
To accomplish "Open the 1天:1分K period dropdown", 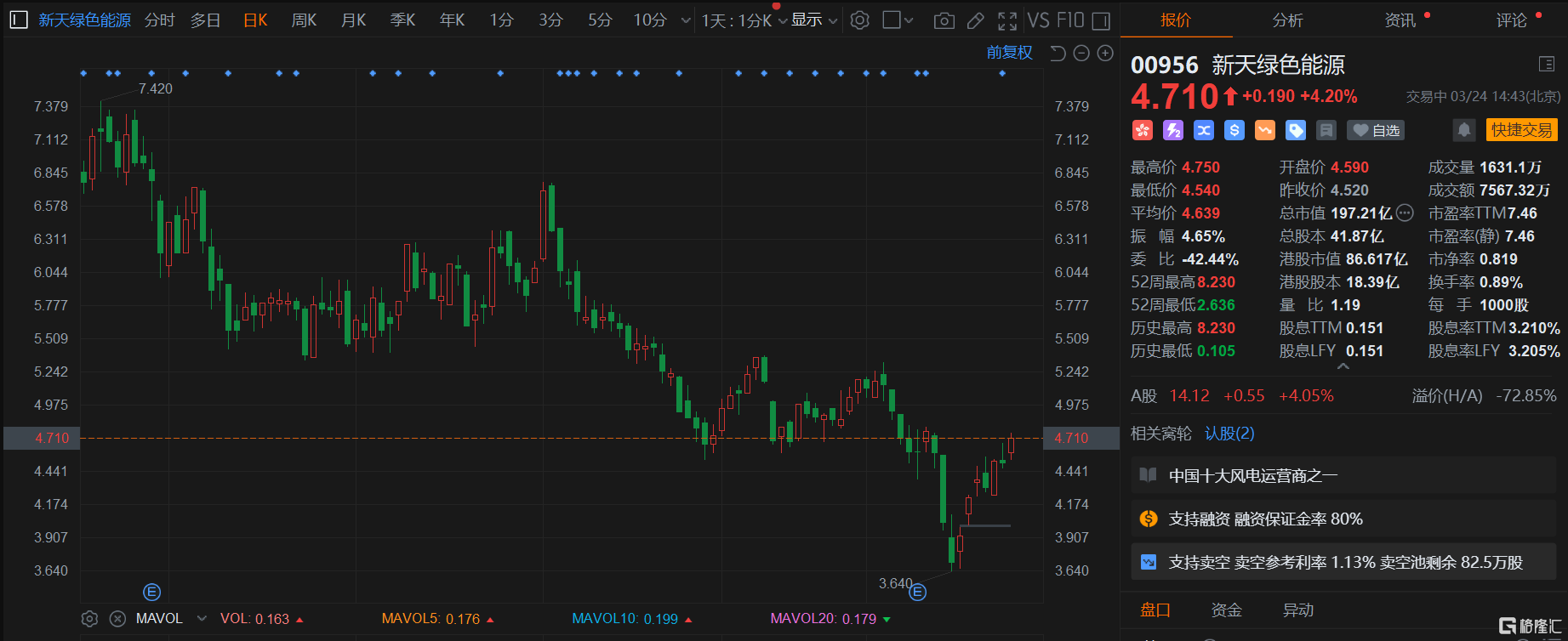I will click(744, 20).
